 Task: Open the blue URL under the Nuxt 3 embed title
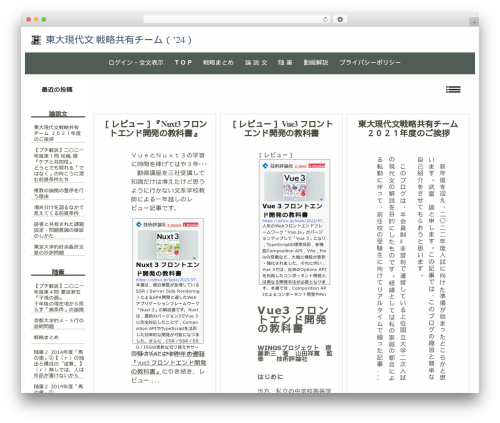[x=167, y=280]
